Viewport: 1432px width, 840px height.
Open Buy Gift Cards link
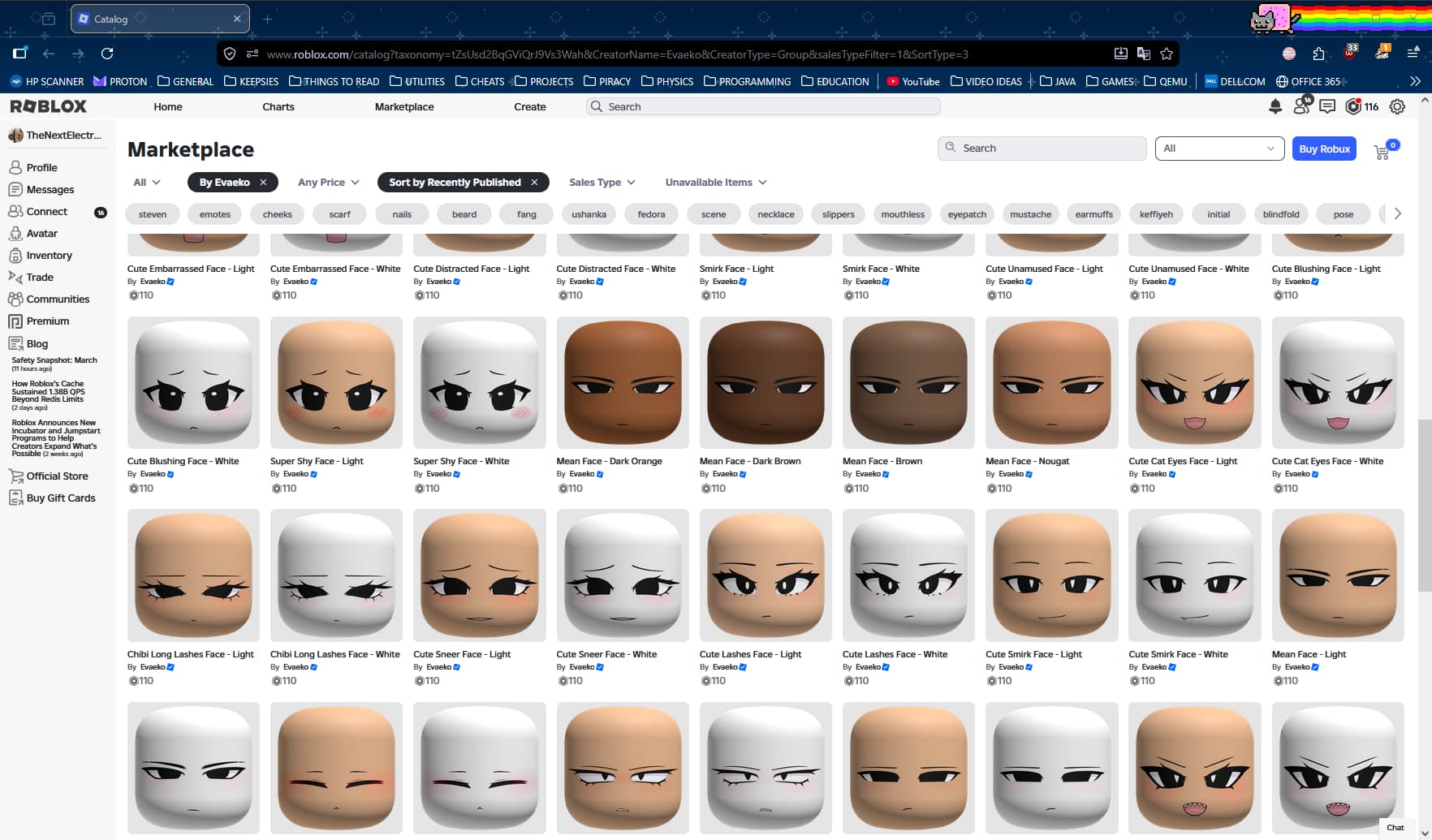coord(52,498)
